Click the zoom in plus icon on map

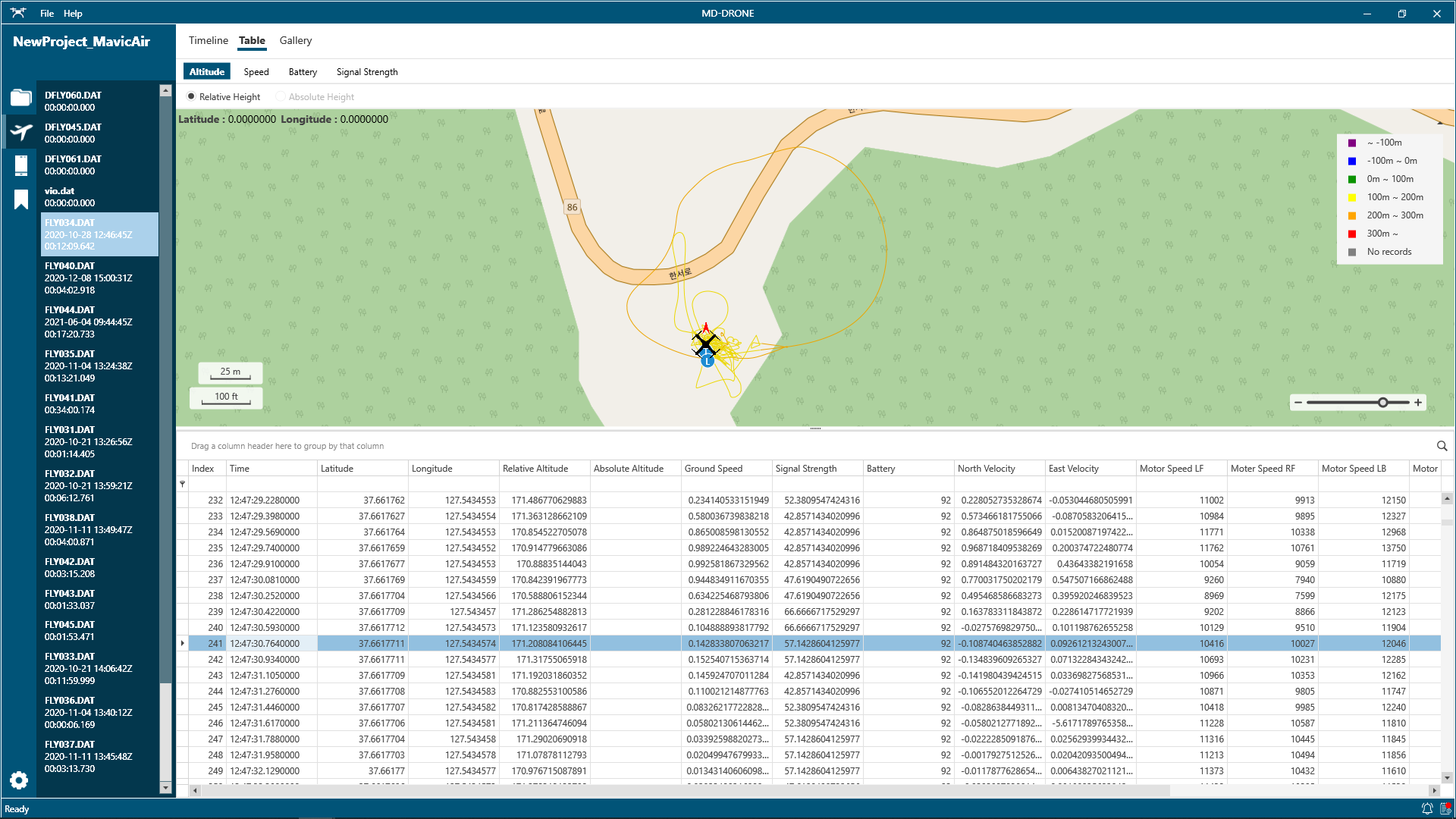(1418, 403)
